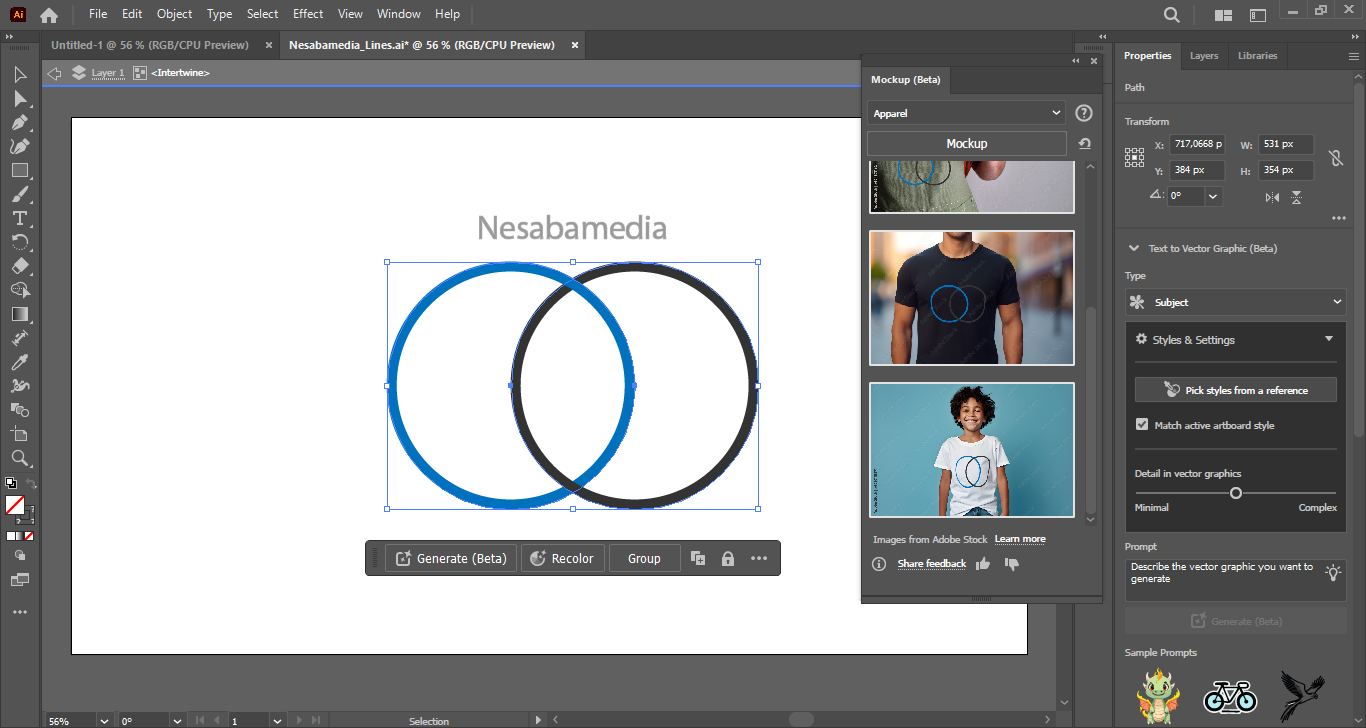The height and width of the screenshot is (728, 1366).
Task: Collapse the Text to Vector Graphic section
Action: (x=1133, y=248)
